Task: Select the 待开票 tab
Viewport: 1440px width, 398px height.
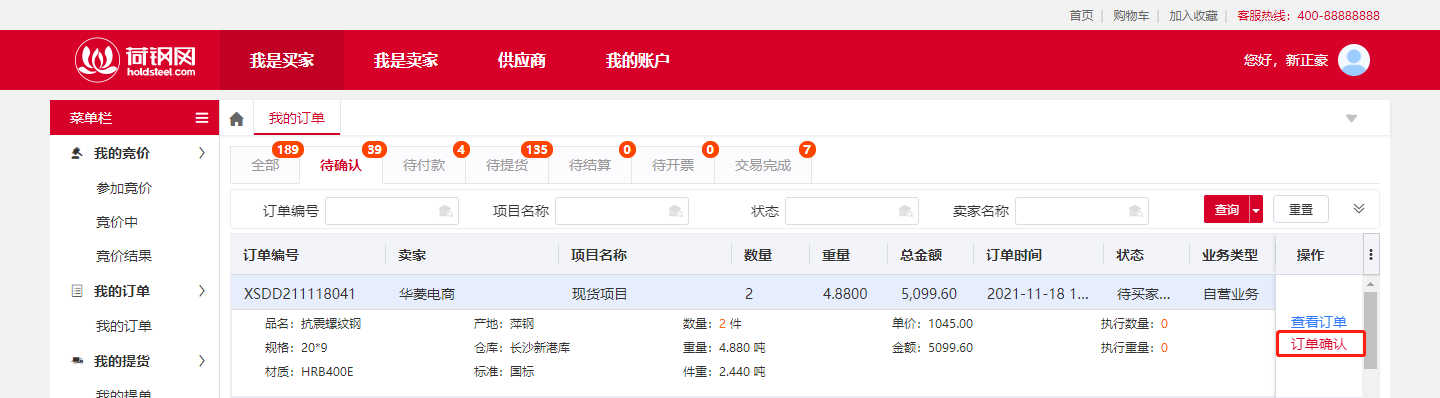Action: click(x=673, y=165)
